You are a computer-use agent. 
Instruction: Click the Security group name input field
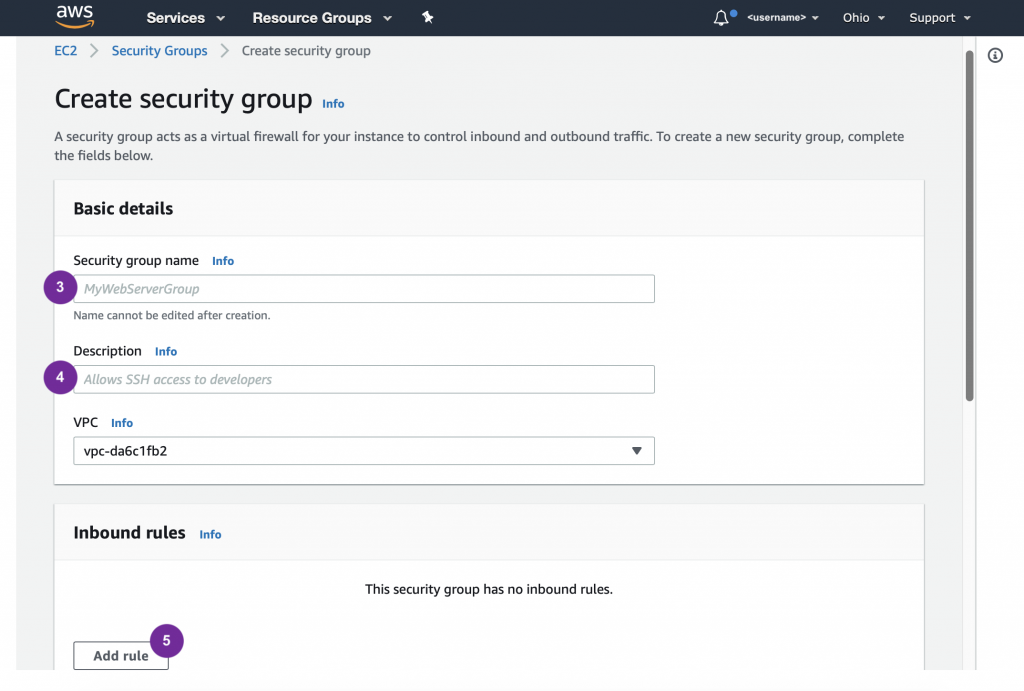pos(364,289)
